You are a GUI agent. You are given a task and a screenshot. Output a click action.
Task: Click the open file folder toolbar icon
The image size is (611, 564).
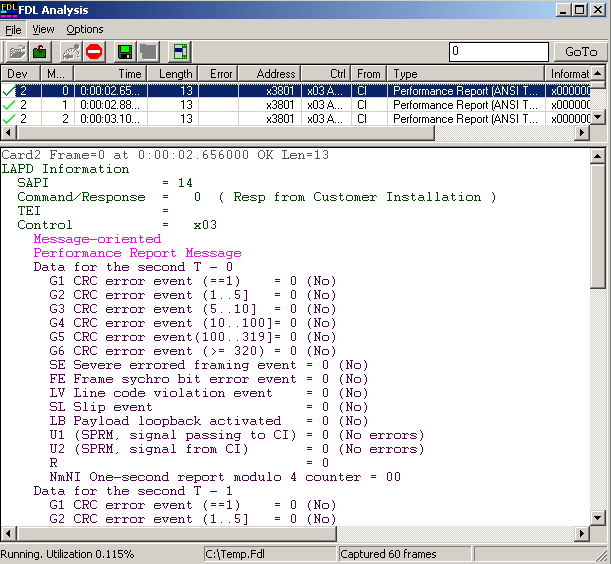17,51
